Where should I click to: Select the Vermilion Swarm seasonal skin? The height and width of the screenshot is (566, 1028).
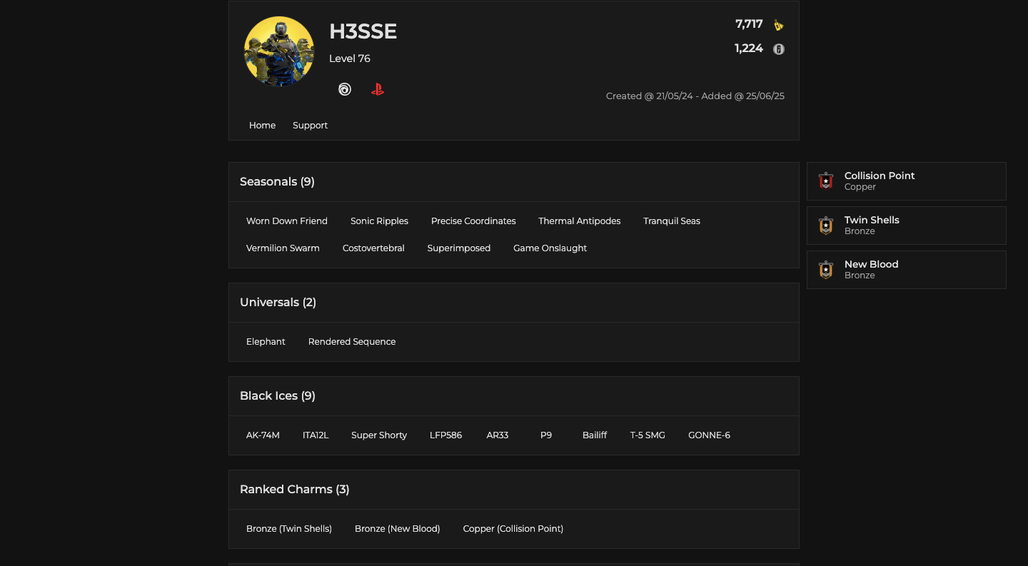[283, 248]
